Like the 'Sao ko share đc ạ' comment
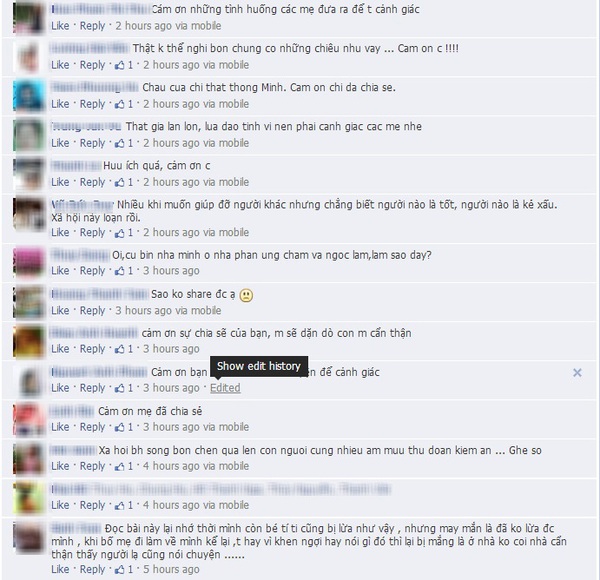600x580 pixels. 60,311
